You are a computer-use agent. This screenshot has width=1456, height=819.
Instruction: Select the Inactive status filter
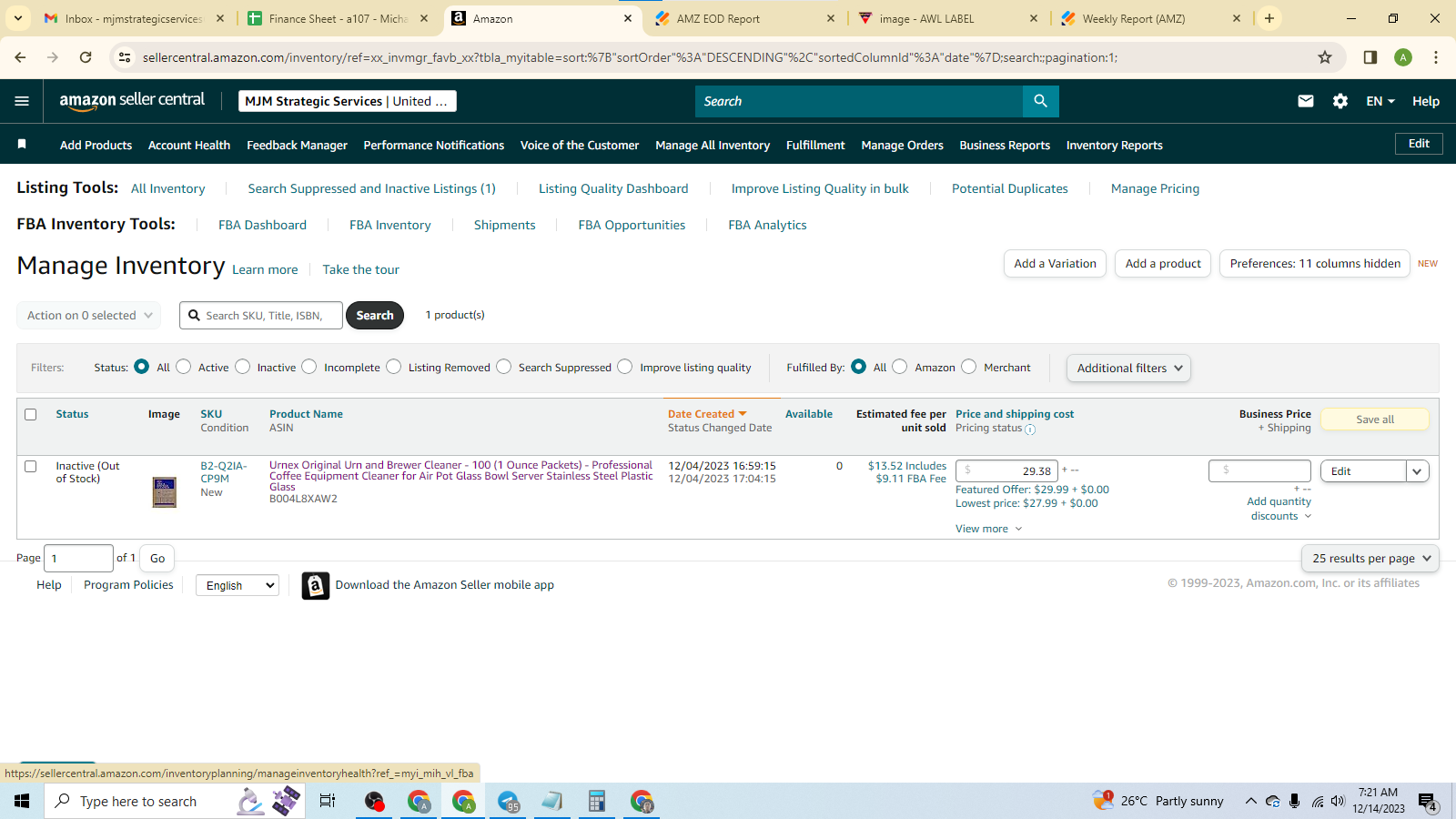click(243, 366)
